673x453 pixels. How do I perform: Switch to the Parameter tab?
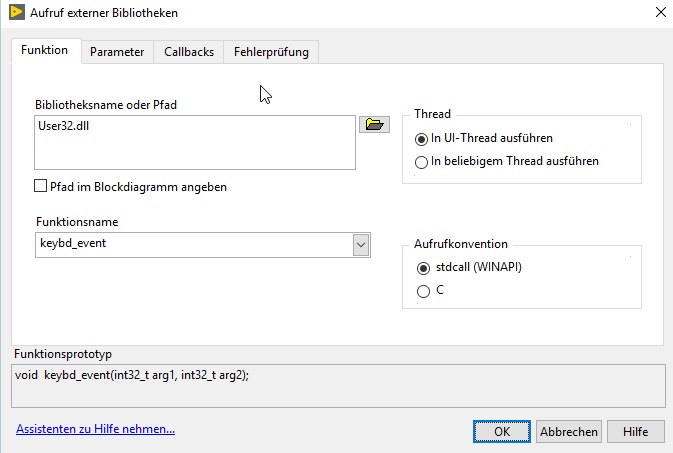(117, 52)
